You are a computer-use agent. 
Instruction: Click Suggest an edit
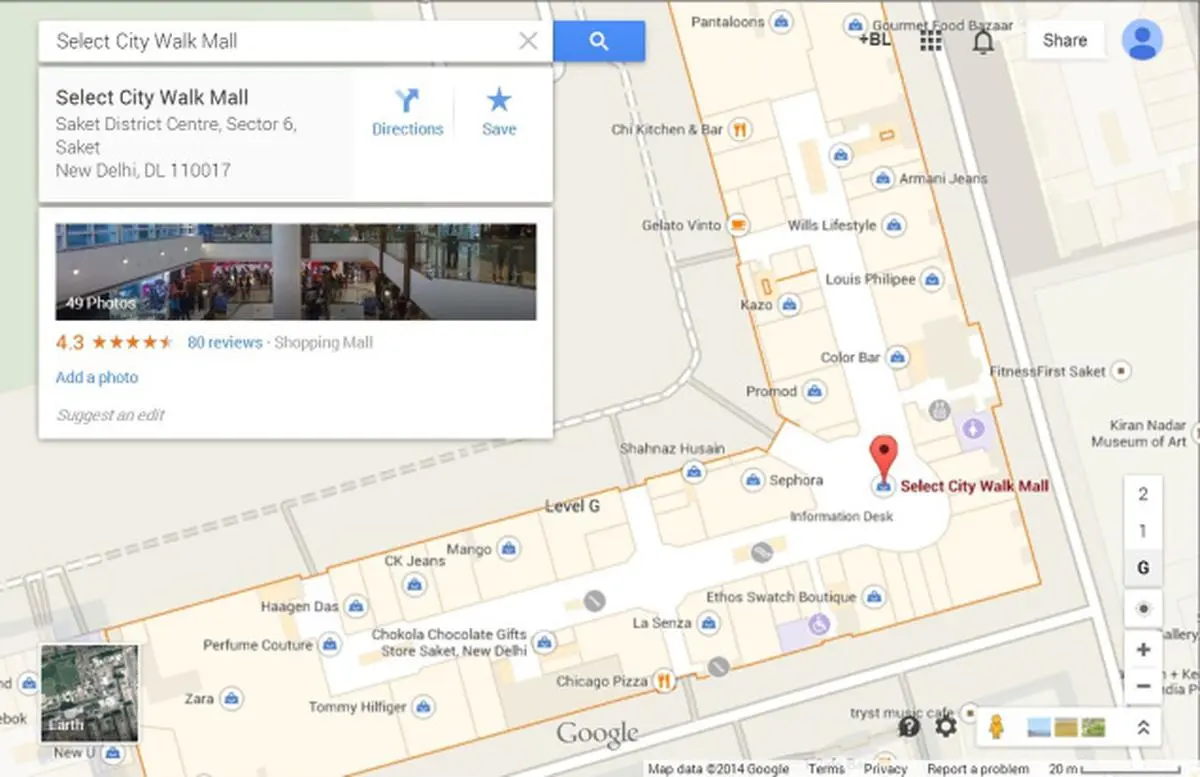[110, 415]
